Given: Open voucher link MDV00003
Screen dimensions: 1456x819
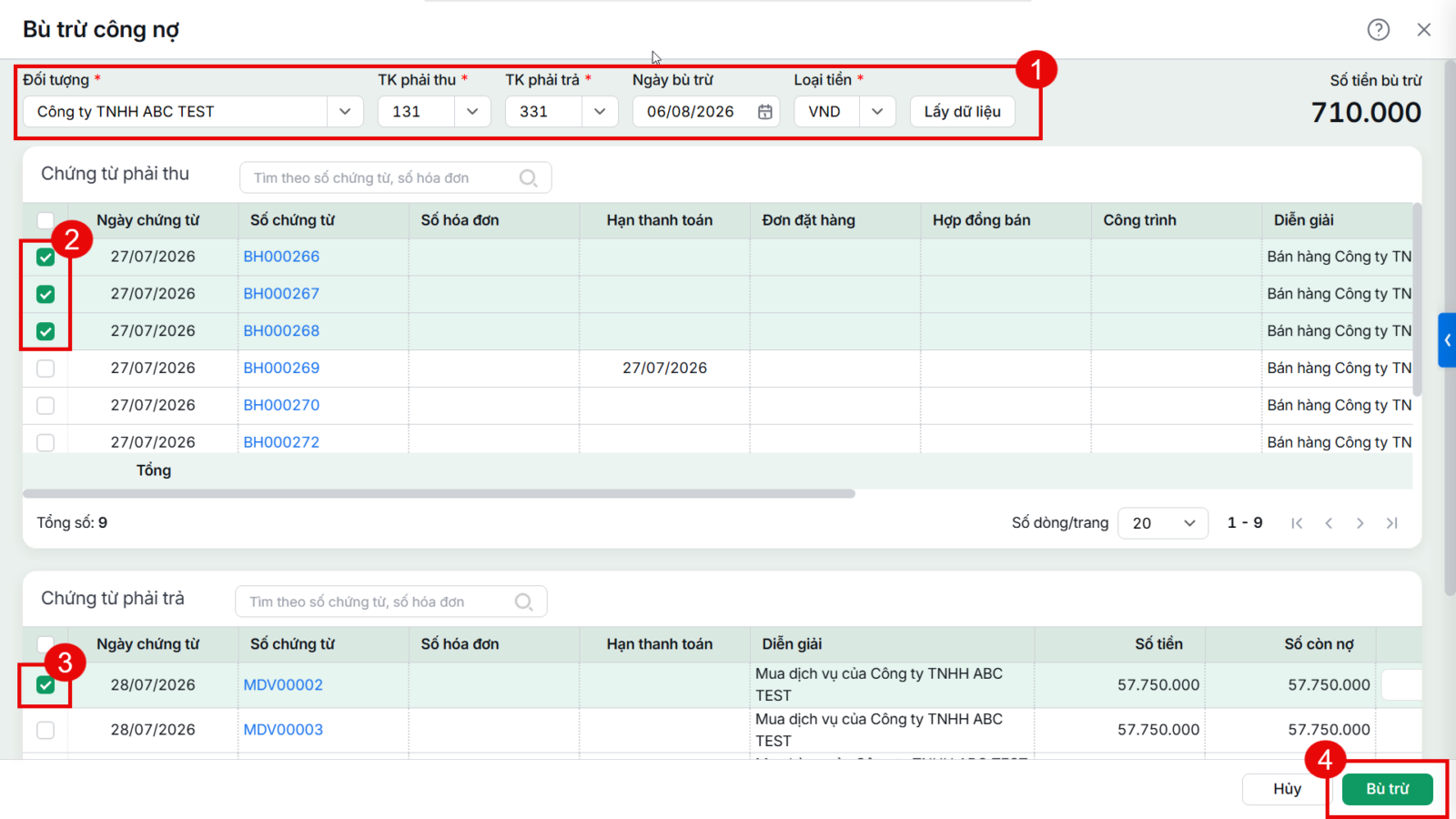Looking at the screenshot, I should coord(283,730).
